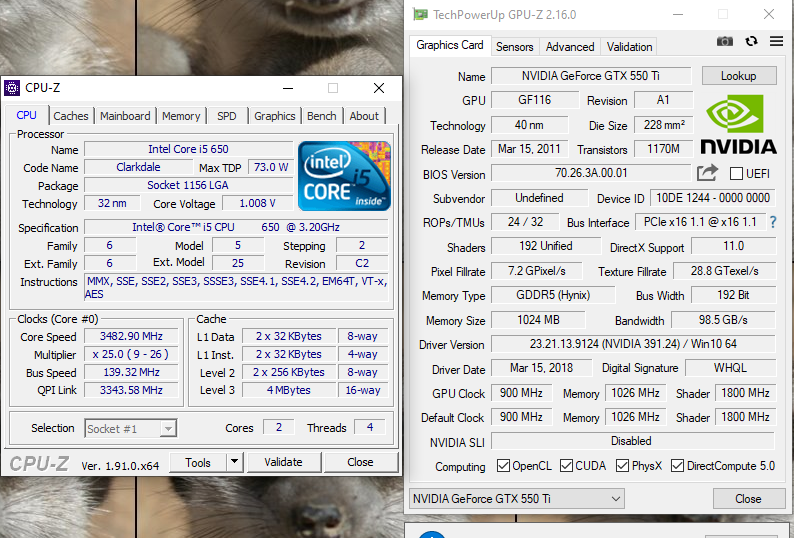Click the Shaders 192 Unified field
This screenshot has width=794, height=538.
click(x=546, y=246)
